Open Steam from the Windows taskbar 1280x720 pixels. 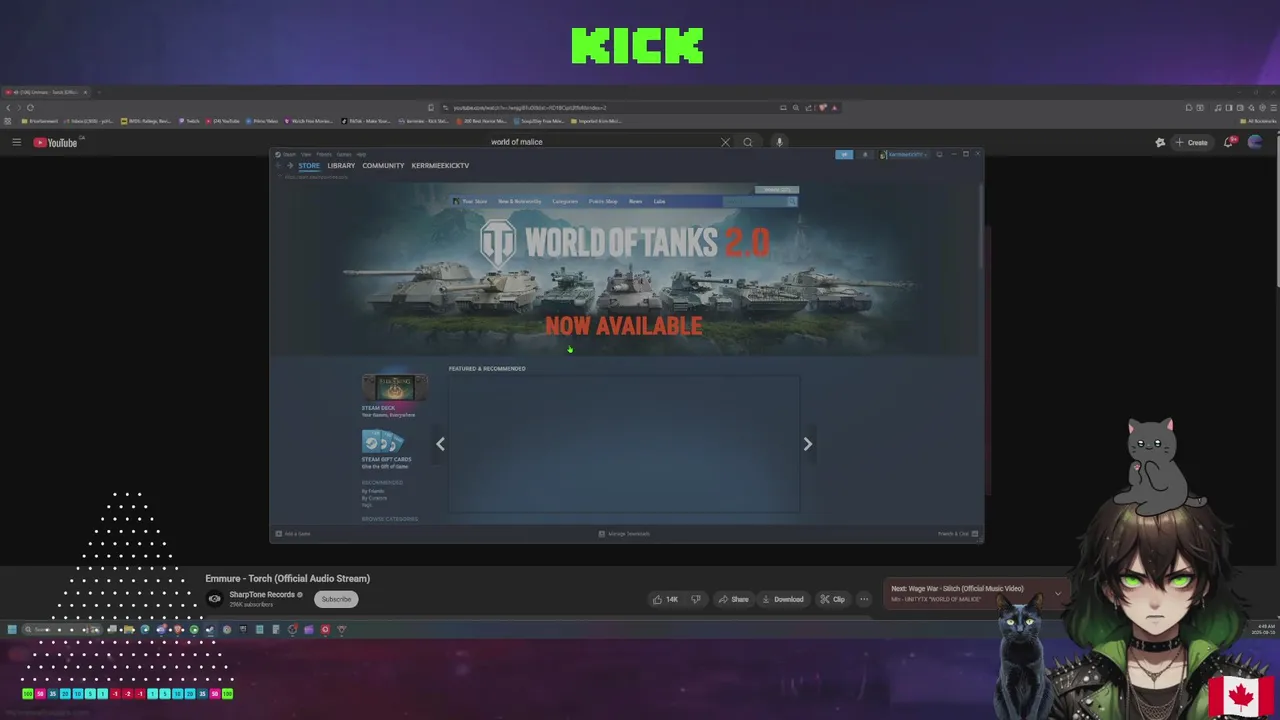[x=209, y=629]
